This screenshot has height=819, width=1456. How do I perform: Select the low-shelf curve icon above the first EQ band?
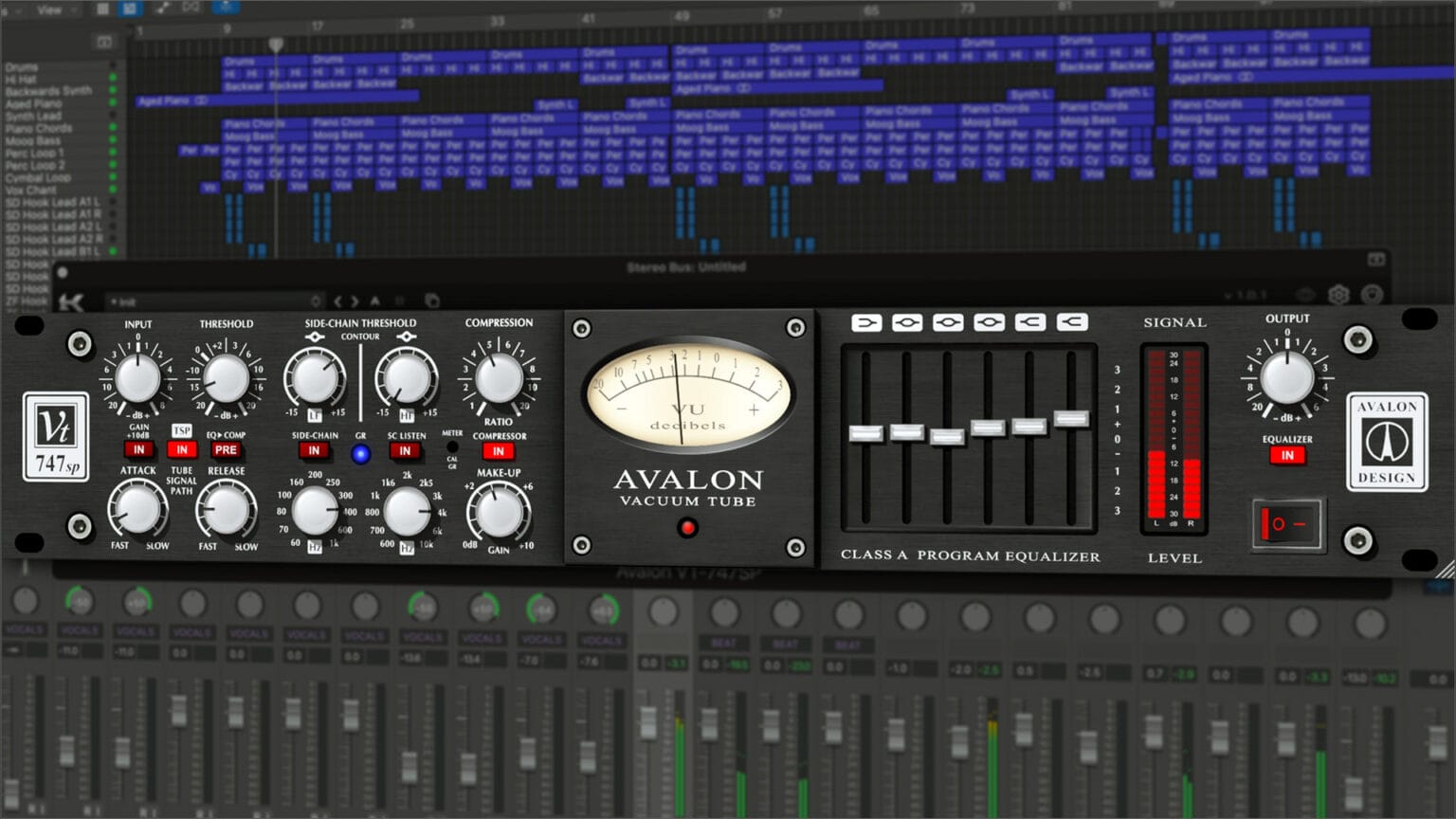tap(867, 322)
